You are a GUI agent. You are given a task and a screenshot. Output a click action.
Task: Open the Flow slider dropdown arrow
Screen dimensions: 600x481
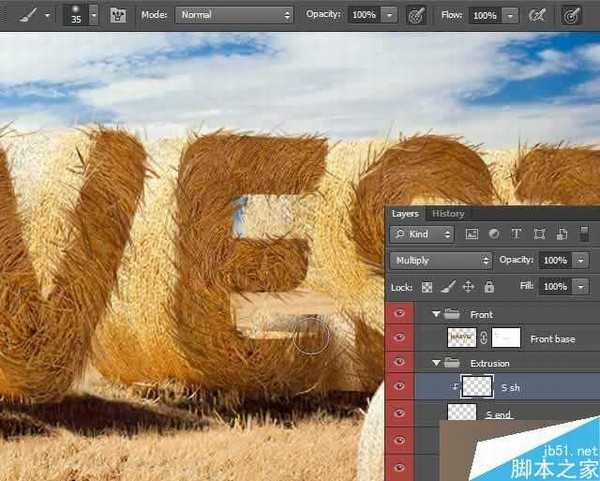click(511, 16)
